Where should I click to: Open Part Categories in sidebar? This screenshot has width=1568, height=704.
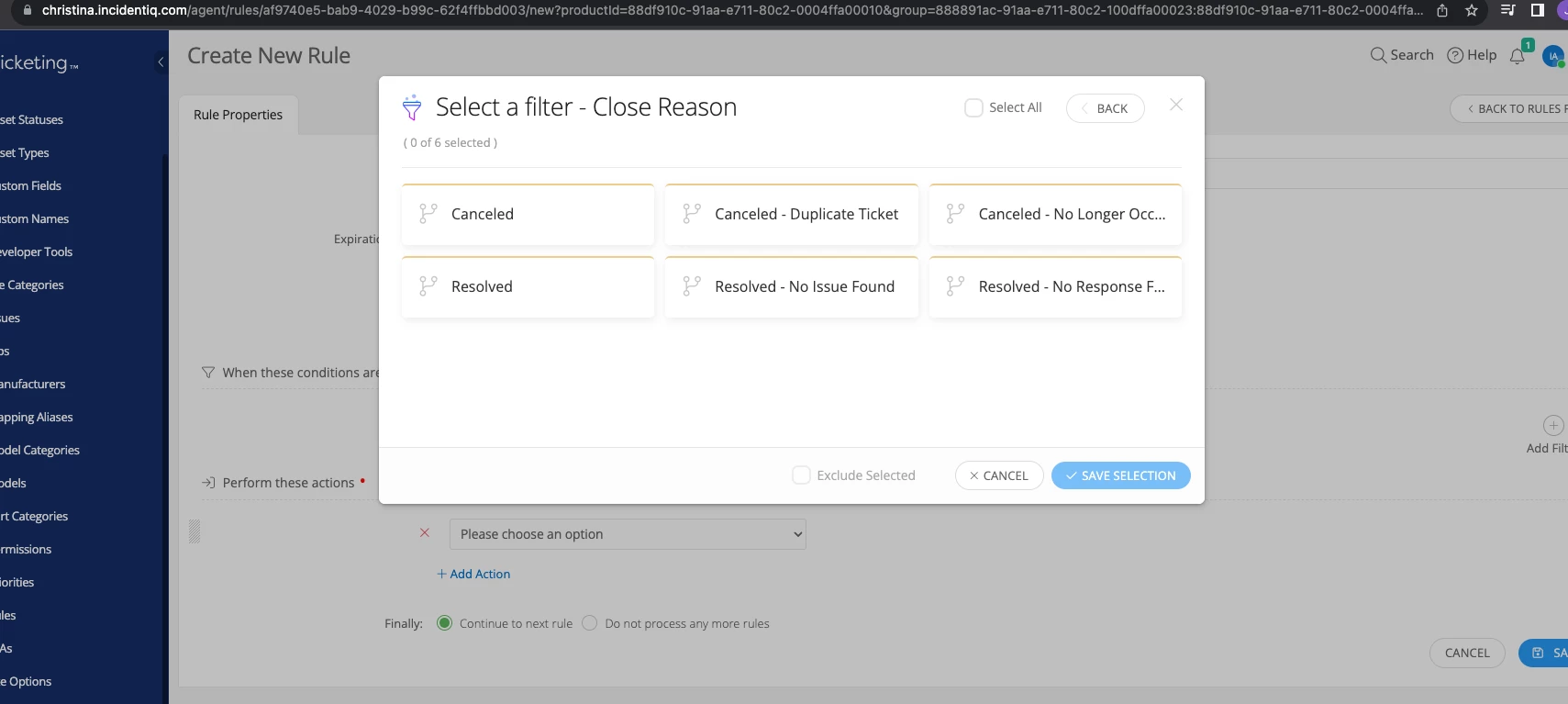pyautogui.click(x=34, y=516)
